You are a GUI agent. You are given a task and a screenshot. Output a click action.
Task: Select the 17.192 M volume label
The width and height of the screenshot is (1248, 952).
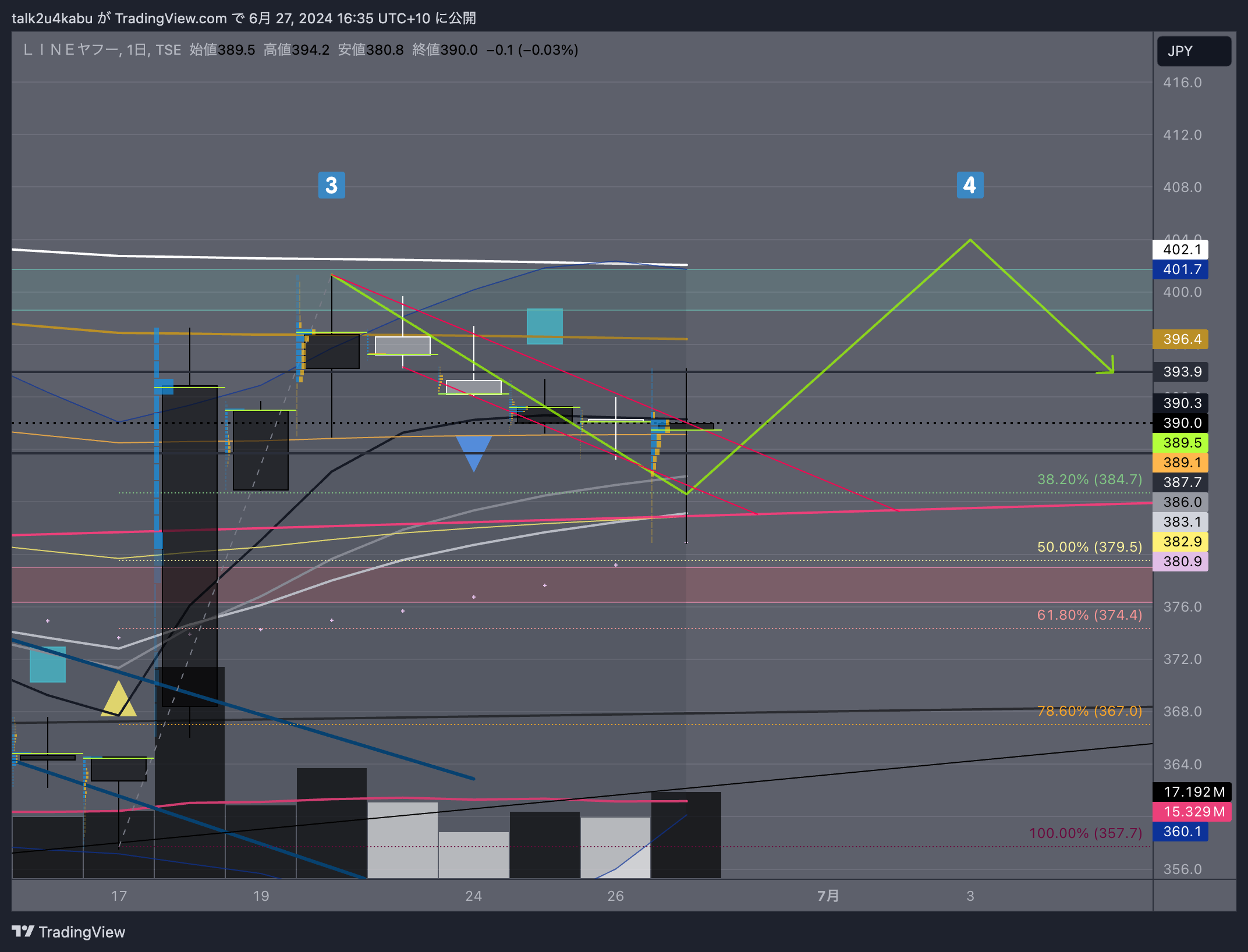coord(1192,792)
